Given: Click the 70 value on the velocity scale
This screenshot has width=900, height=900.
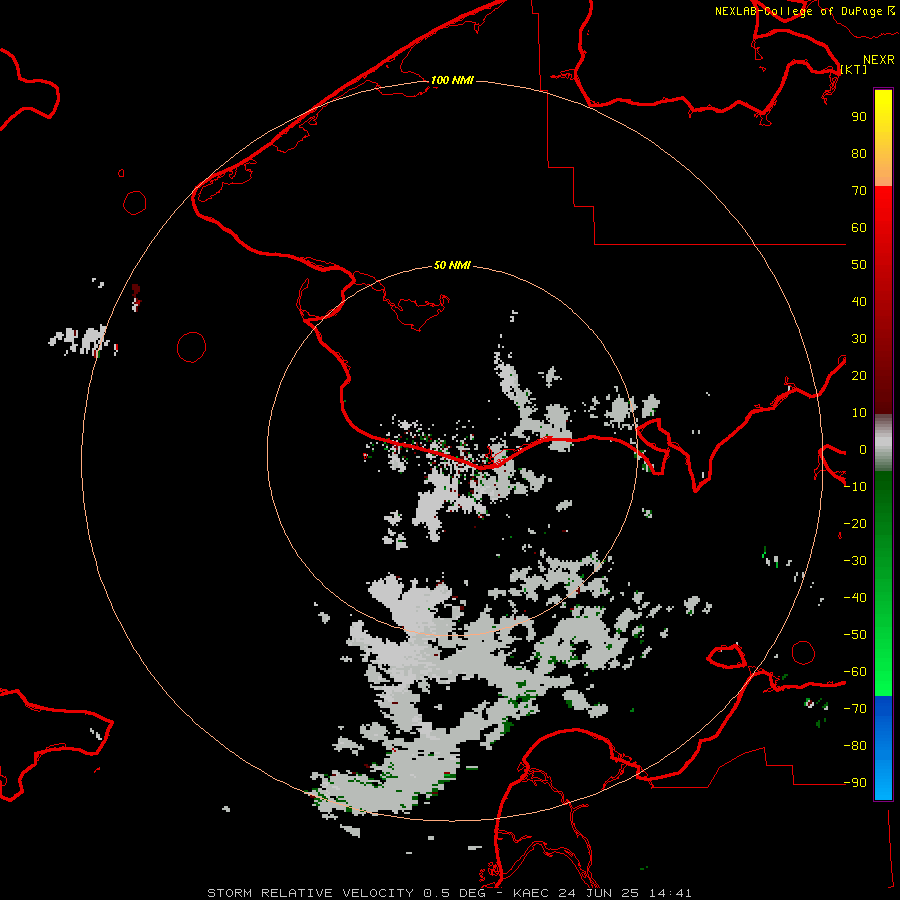Looking at the screenshot, I should [859, 191].
